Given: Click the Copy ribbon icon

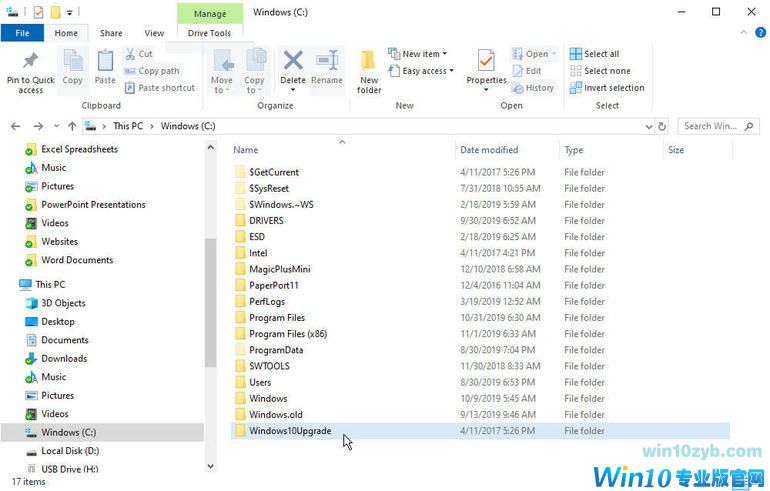Looking at the screenshot, I should (73, 61).
